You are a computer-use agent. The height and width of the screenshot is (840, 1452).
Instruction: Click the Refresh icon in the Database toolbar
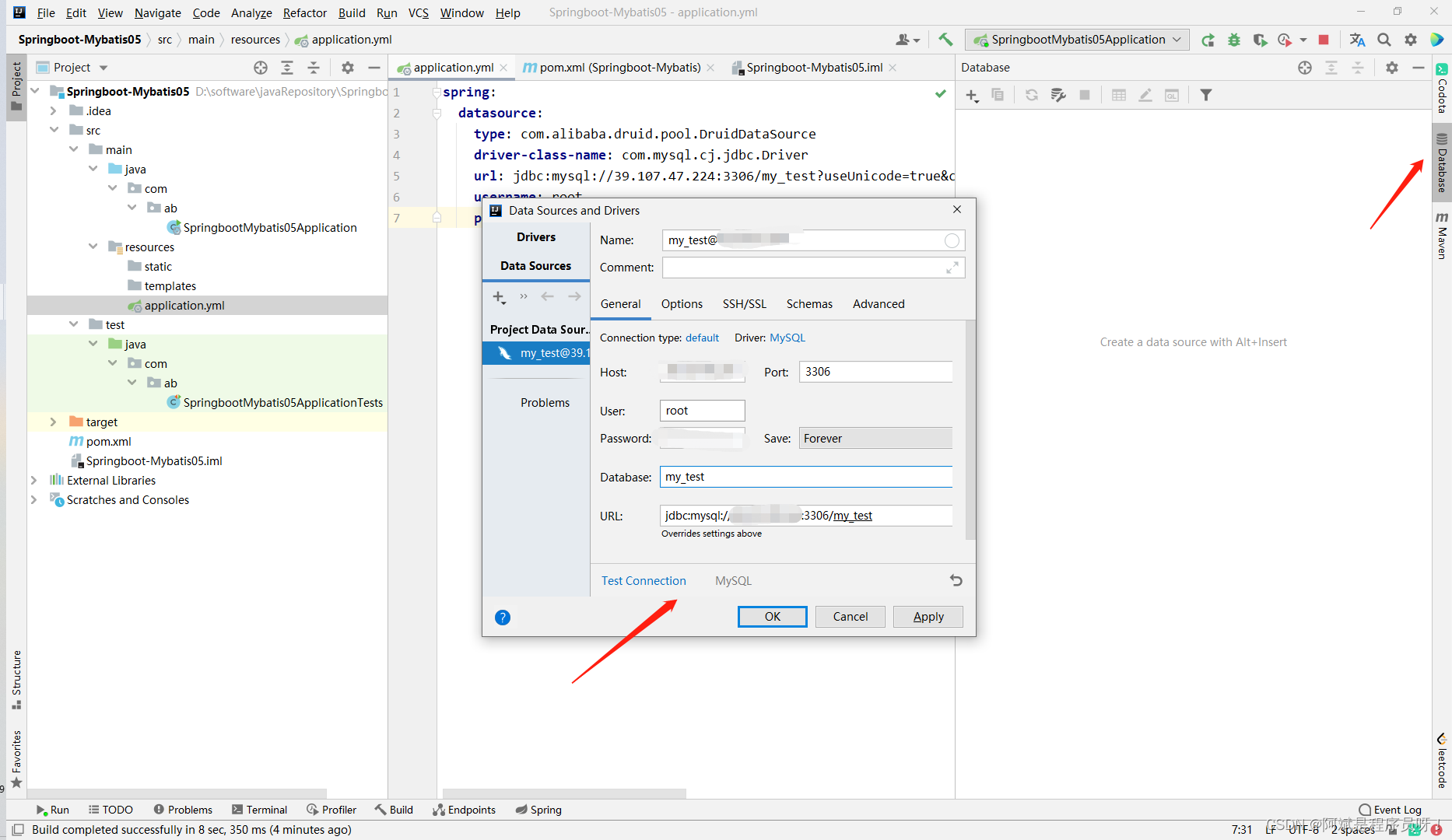(x=1032, y=95)
